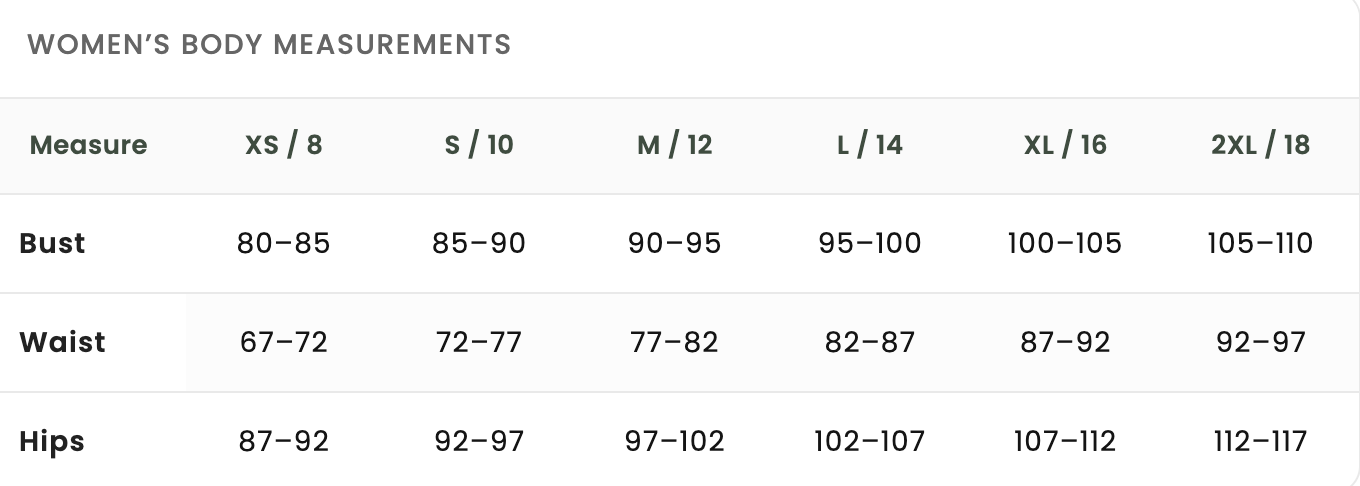Select the S / 10 size header
The image size is (1360, 486).
(x=479, y=145)
